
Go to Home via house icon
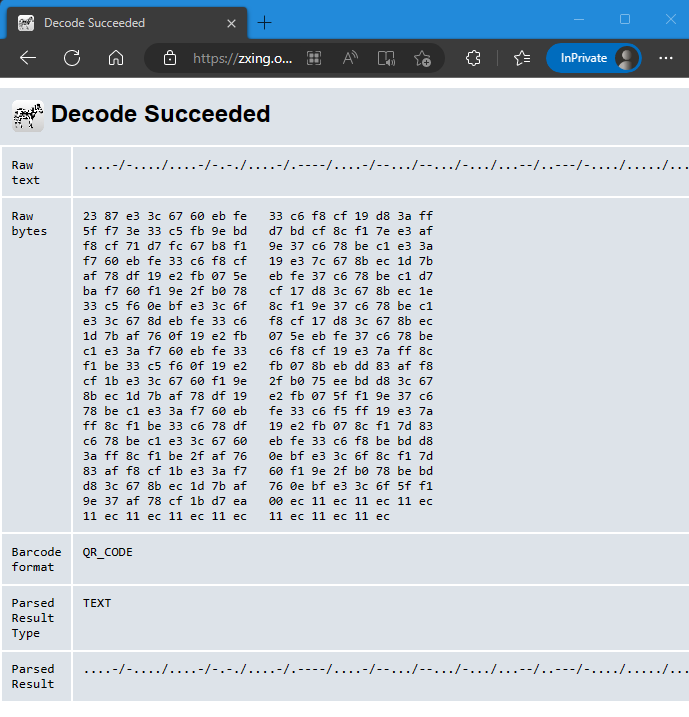(x=116, y=58)
